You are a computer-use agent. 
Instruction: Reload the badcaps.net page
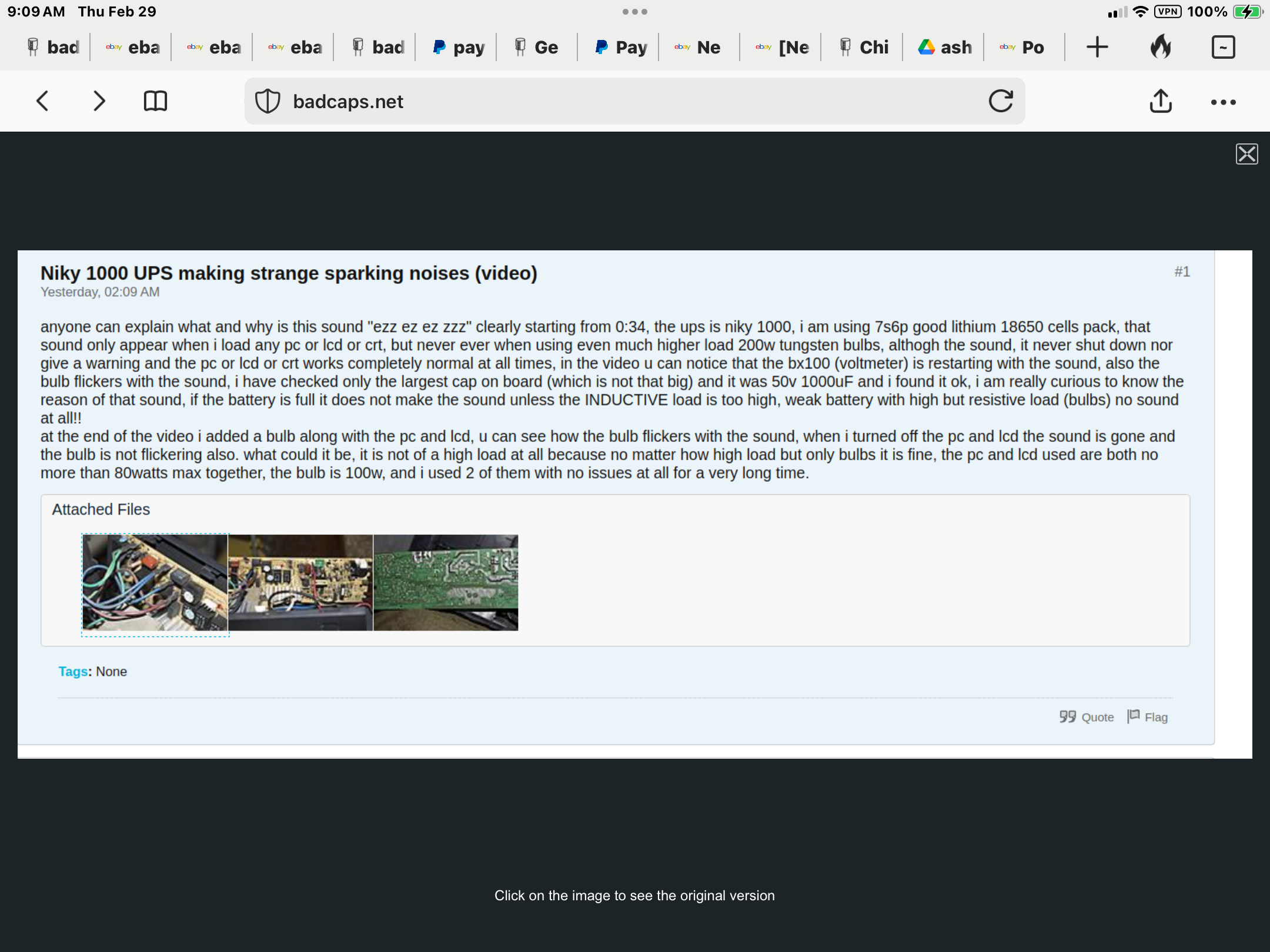[x=1000, y=101]
